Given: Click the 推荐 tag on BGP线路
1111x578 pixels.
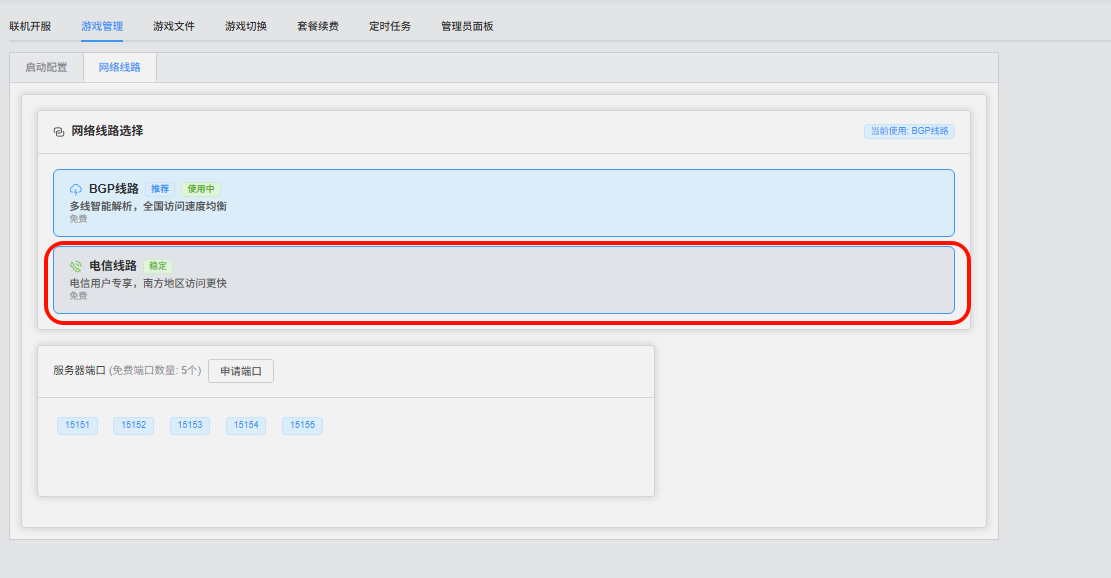Looking at the screenshot, I should pos(160,189).
